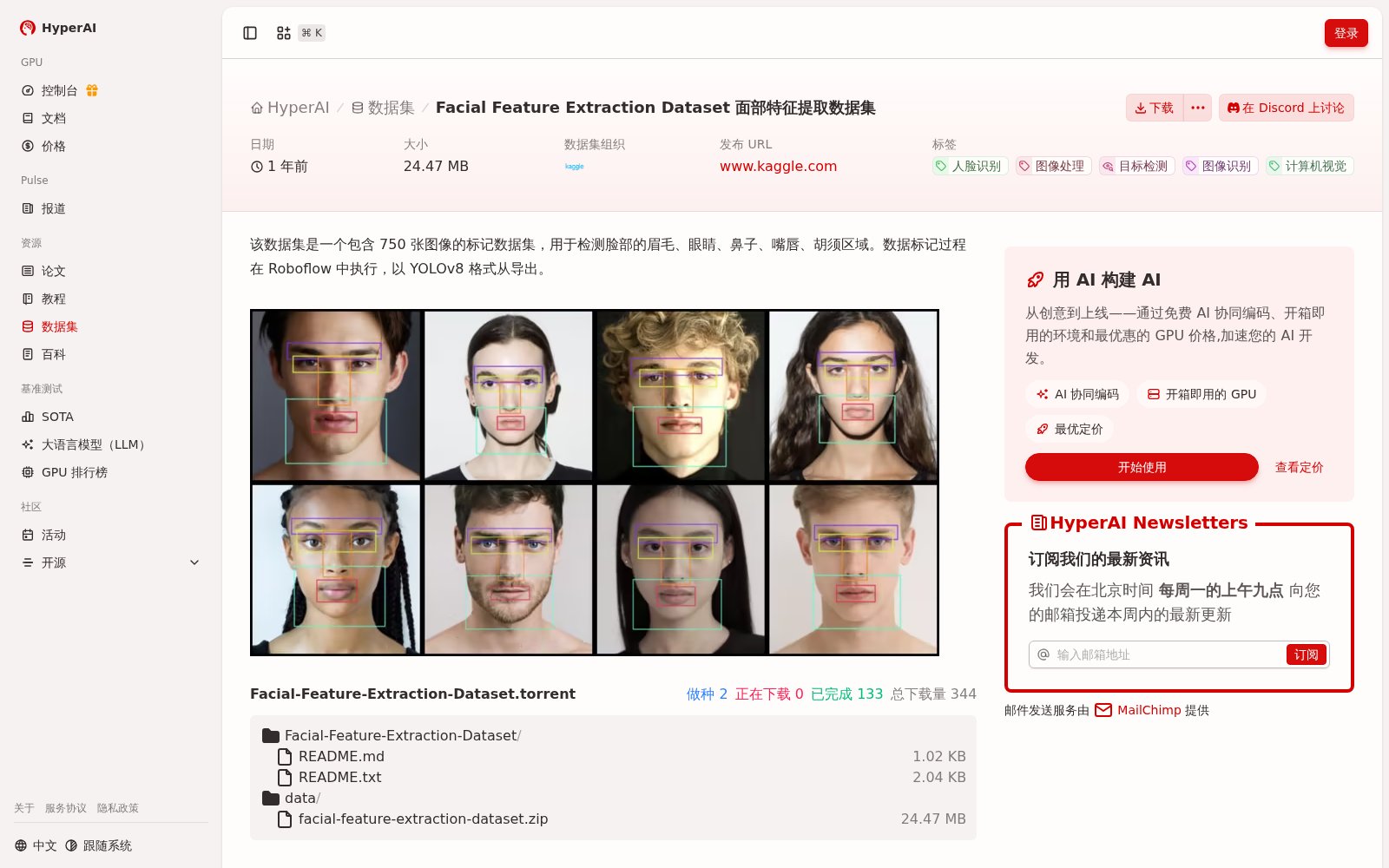Click the 24.47 MB size value

436,166
